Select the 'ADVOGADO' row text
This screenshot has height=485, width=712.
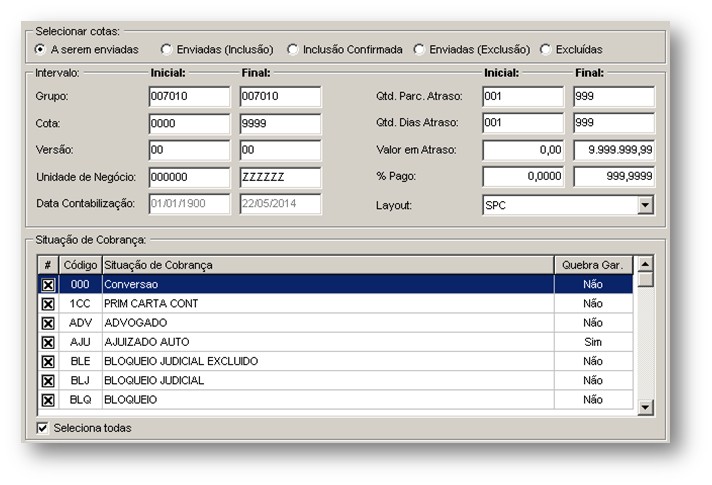(135, 322)
